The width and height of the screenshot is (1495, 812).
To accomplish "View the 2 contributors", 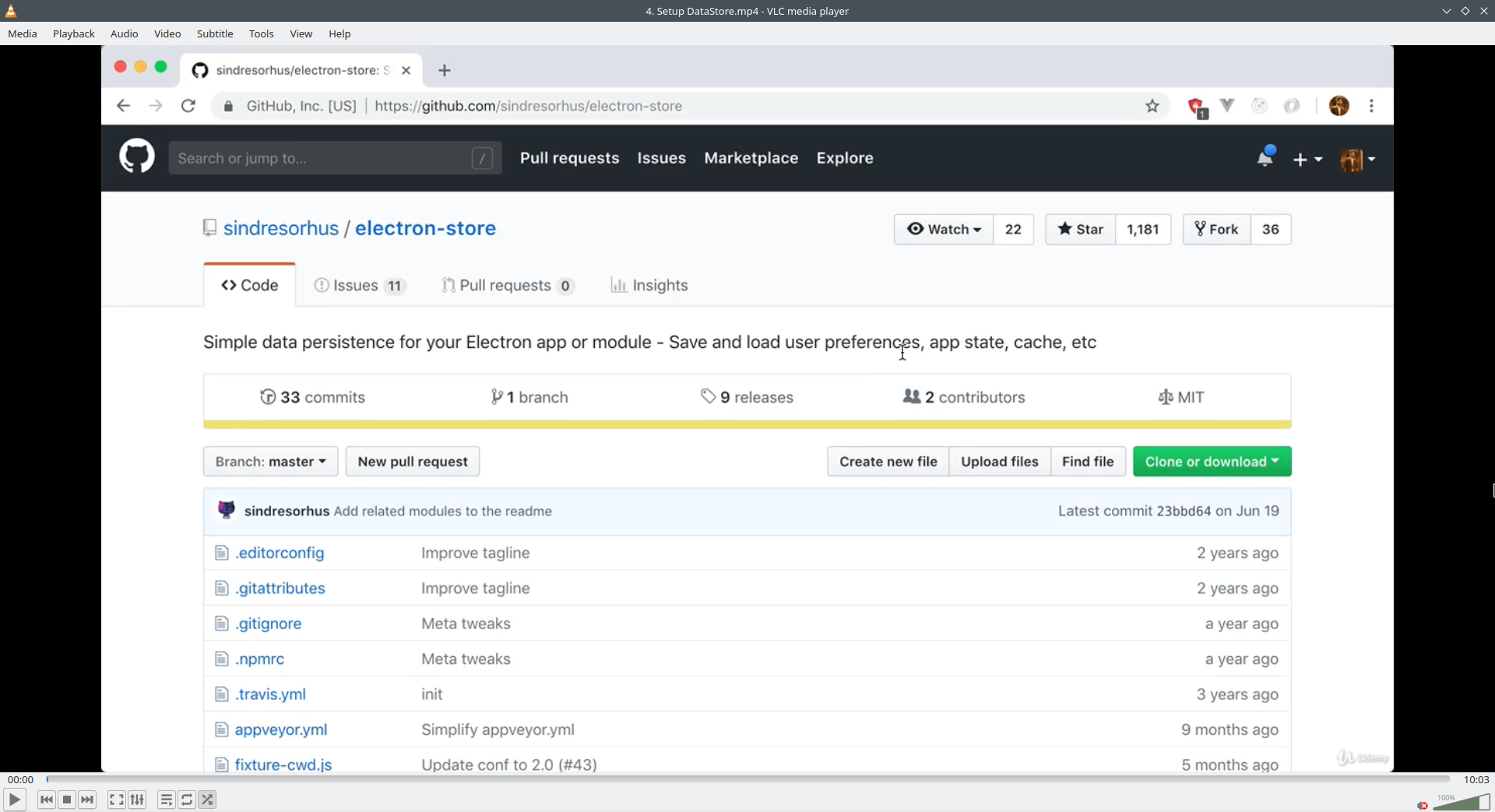I will click(964, 397).
